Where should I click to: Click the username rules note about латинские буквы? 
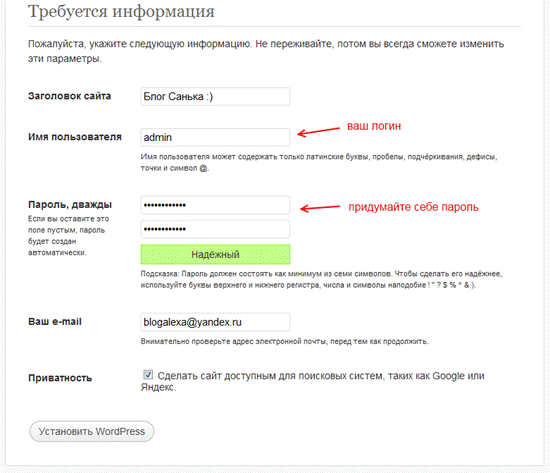tap(319, 162)
